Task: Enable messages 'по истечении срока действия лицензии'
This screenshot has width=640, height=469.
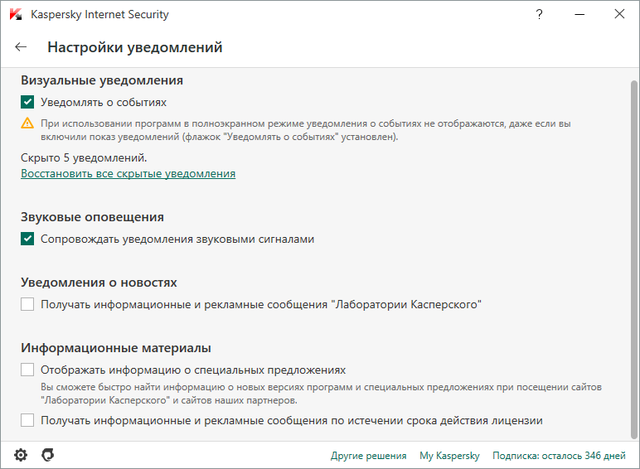Action: pyautogui.click(x=27, y=420)
